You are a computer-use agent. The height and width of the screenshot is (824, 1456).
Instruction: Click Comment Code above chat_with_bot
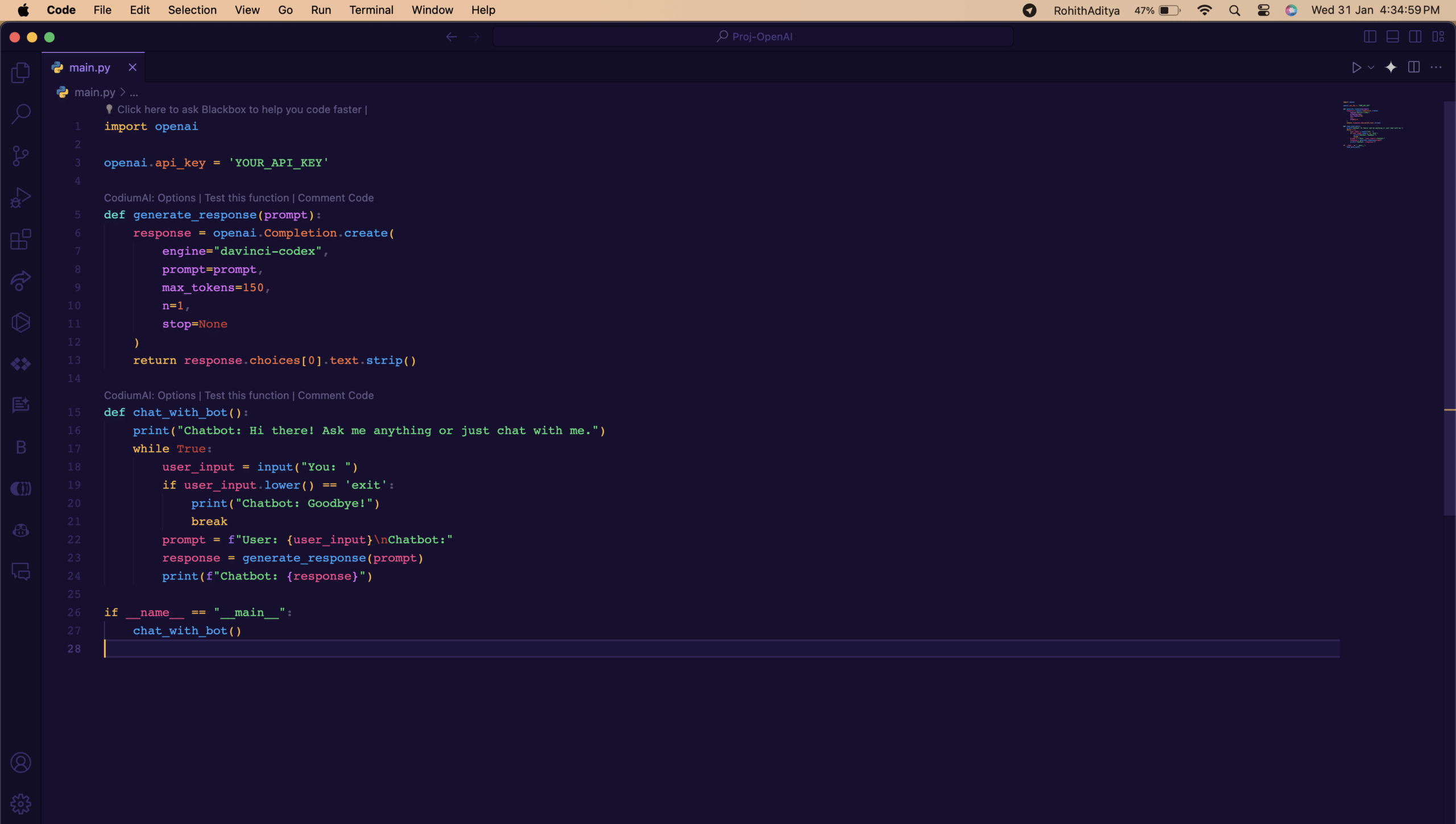(x=336, y=395)
